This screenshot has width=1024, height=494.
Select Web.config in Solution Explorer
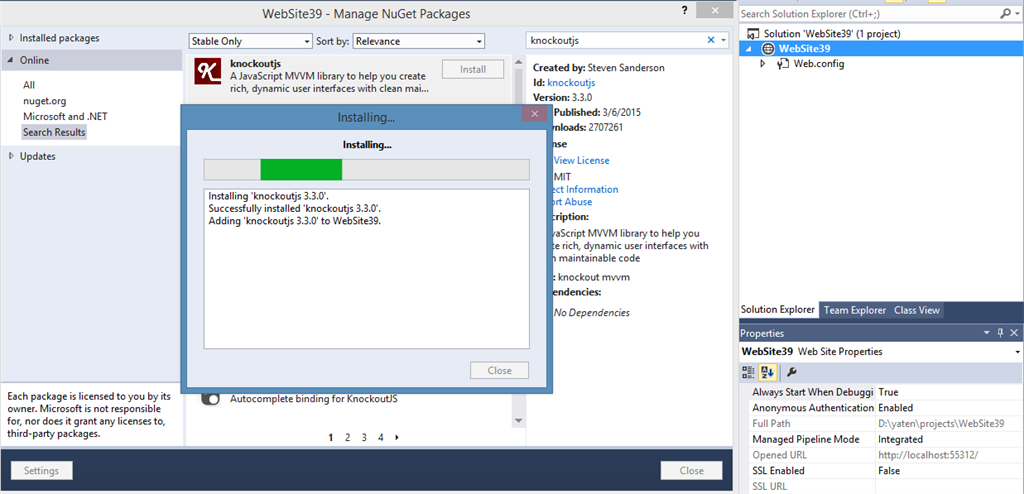tap(819, 64)
